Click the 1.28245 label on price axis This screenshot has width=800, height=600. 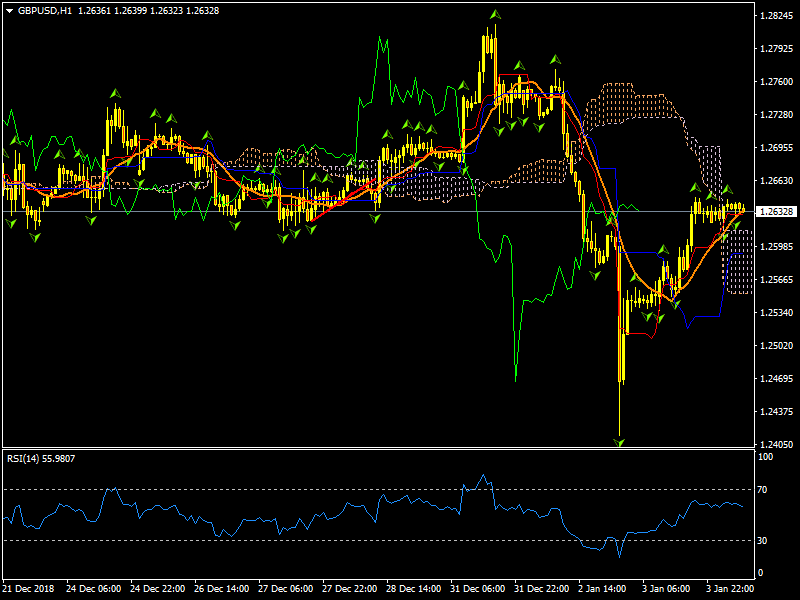(x=777, y=16)
